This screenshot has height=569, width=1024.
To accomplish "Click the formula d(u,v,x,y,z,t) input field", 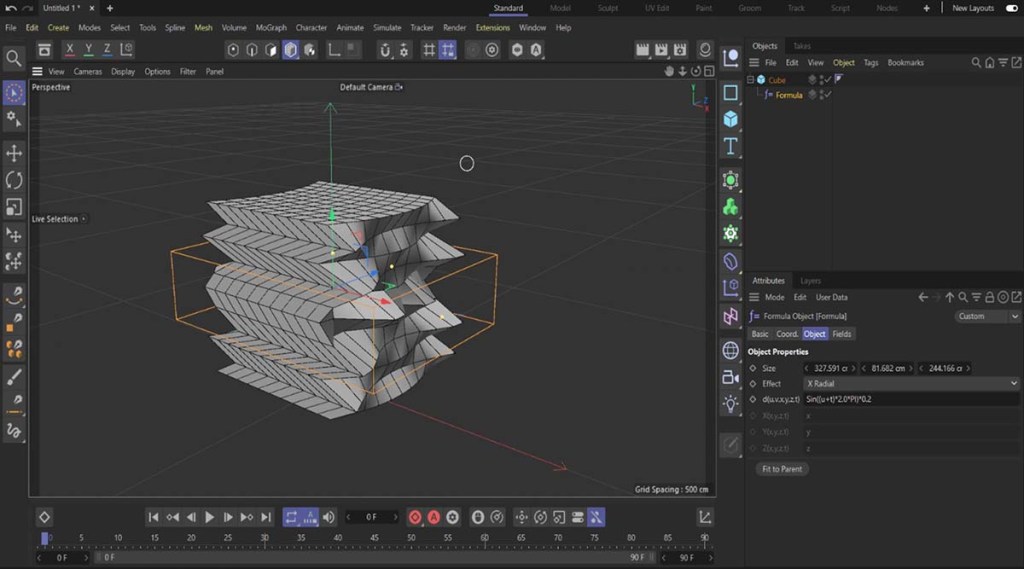I will (911, 399).
